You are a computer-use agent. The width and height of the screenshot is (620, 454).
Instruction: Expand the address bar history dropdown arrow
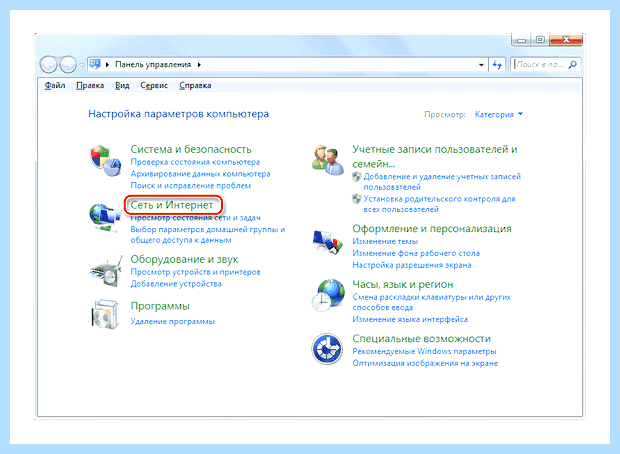(x=481, y=64)
